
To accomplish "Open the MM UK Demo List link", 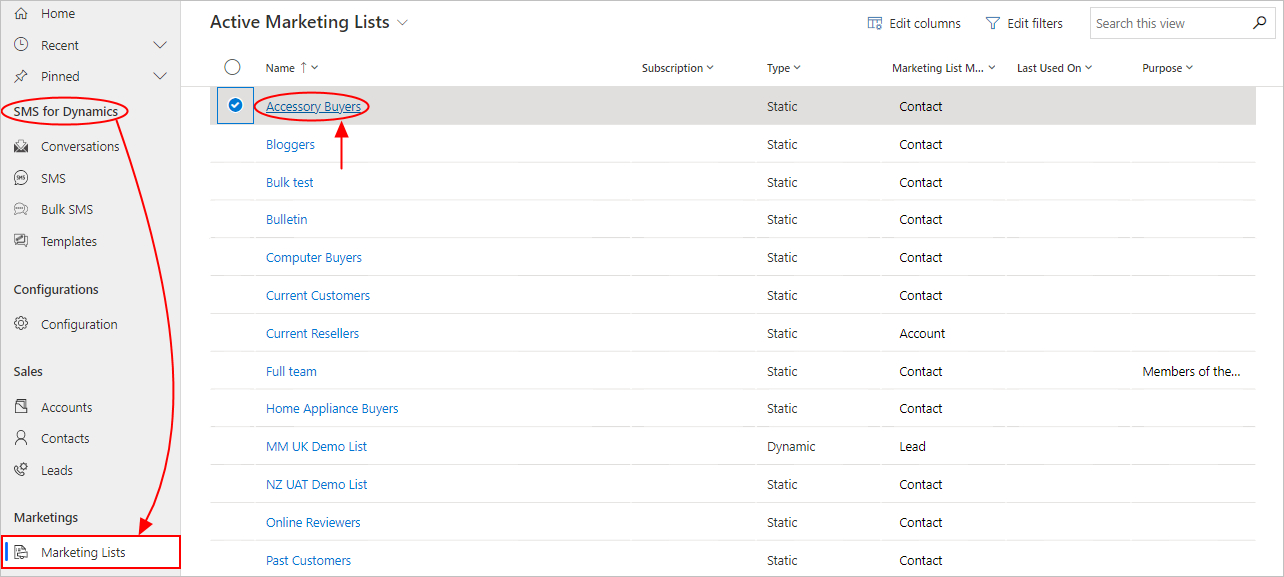I will 316,446.
